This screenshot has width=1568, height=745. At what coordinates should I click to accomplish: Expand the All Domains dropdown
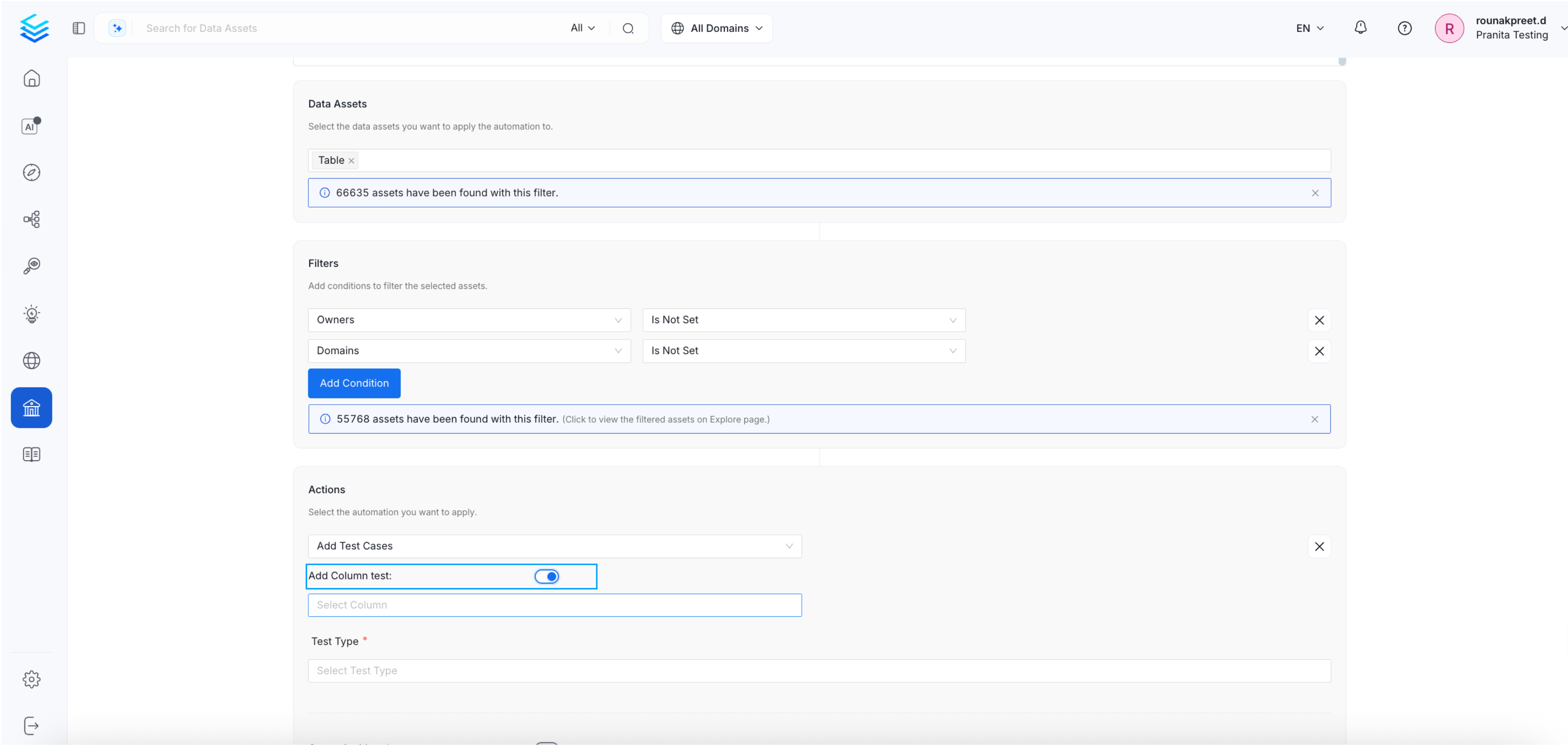(717, 28)
